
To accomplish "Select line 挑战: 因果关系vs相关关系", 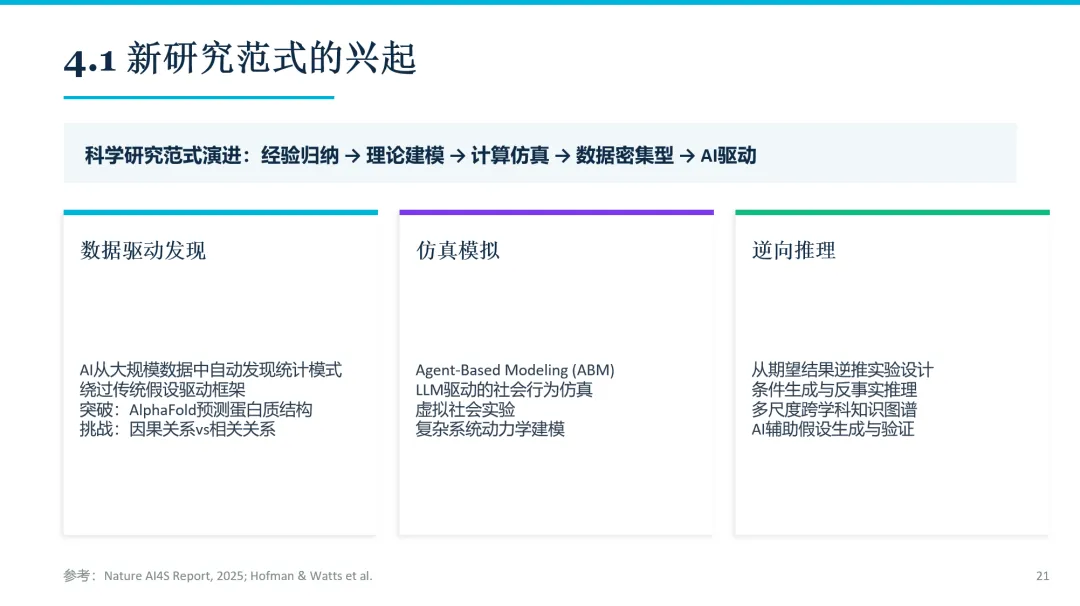I will (178, 430).
